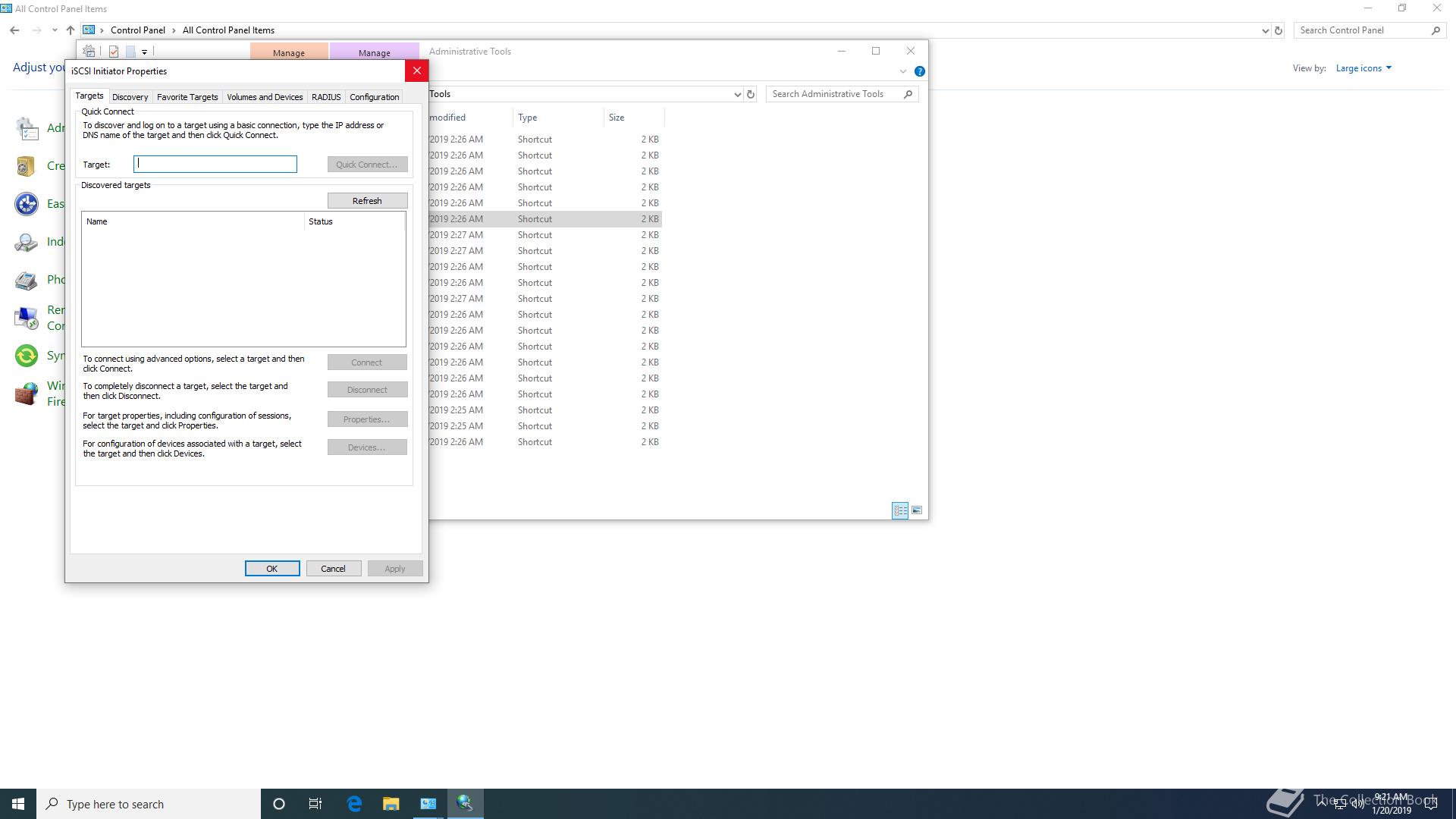This screenshot has height=819, width=1456.
Task: Open the Favorite Targets tab
Action: click(x=187, y=97)
